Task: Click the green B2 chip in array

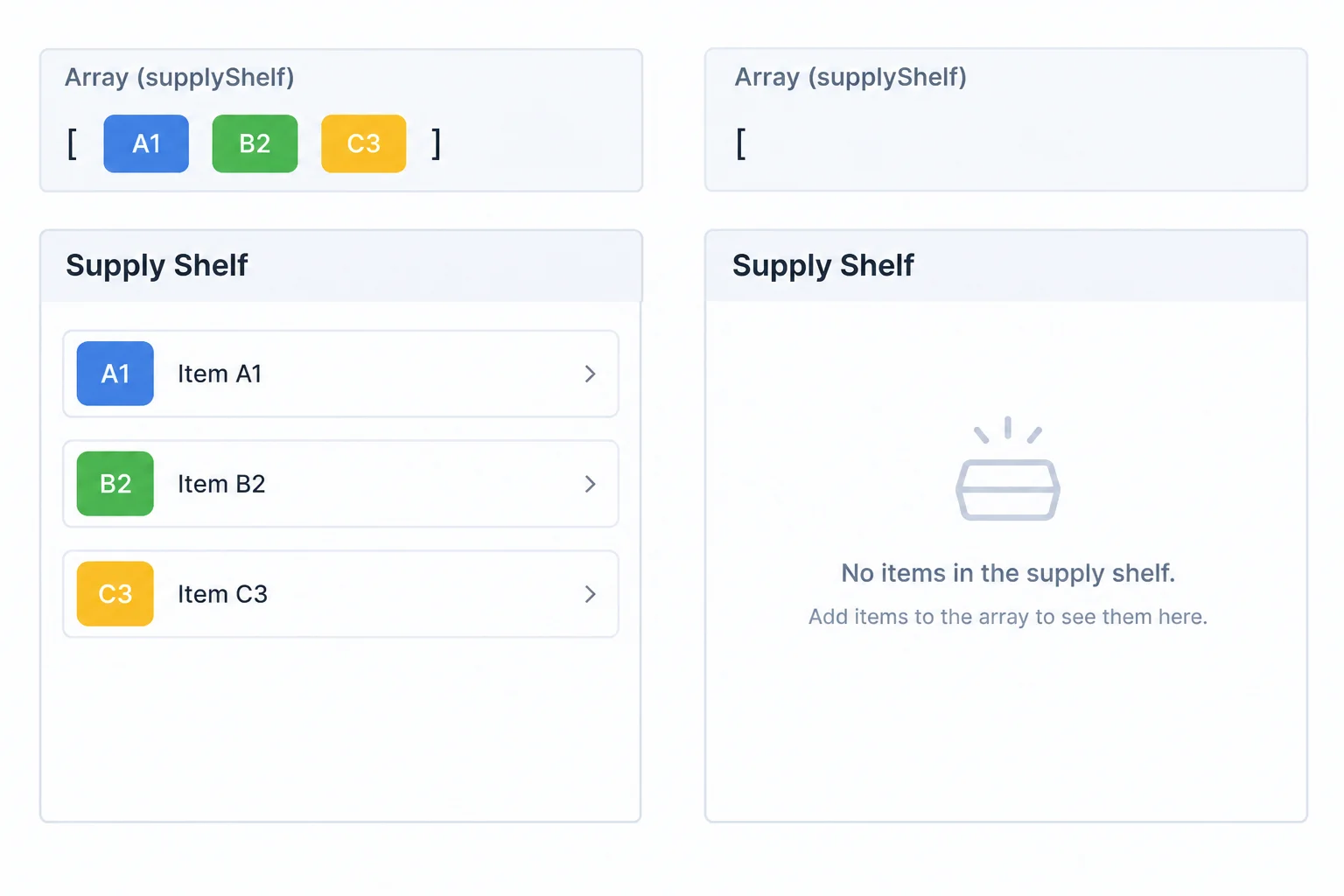Action: pos(255,143)
